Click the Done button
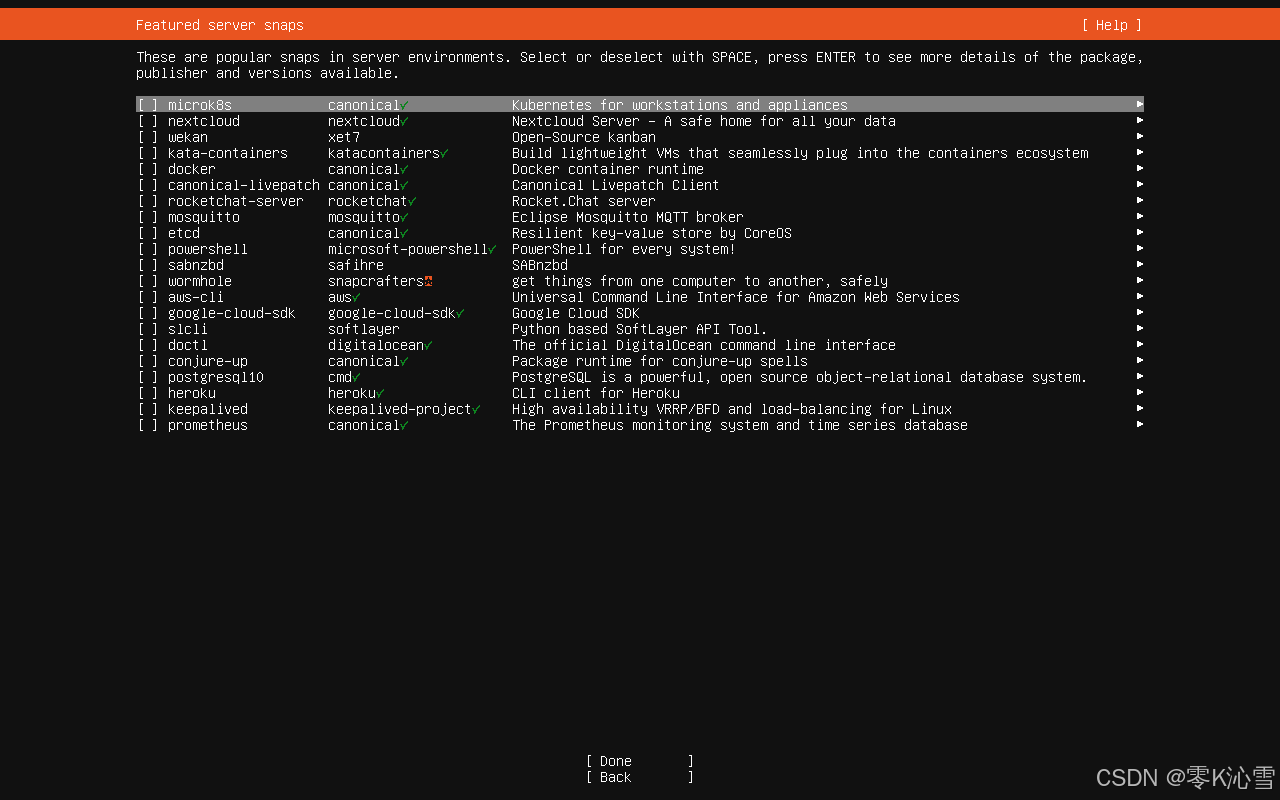The width and height of the screenshot is (1280, 800). click(640, 761)
